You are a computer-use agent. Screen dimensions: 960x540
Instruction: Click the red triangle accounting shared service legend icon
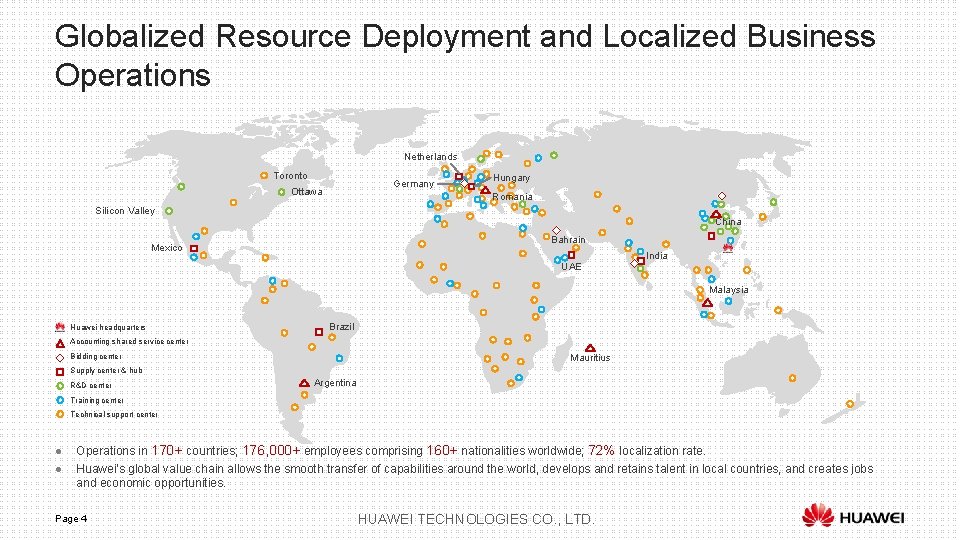point(60,343)
